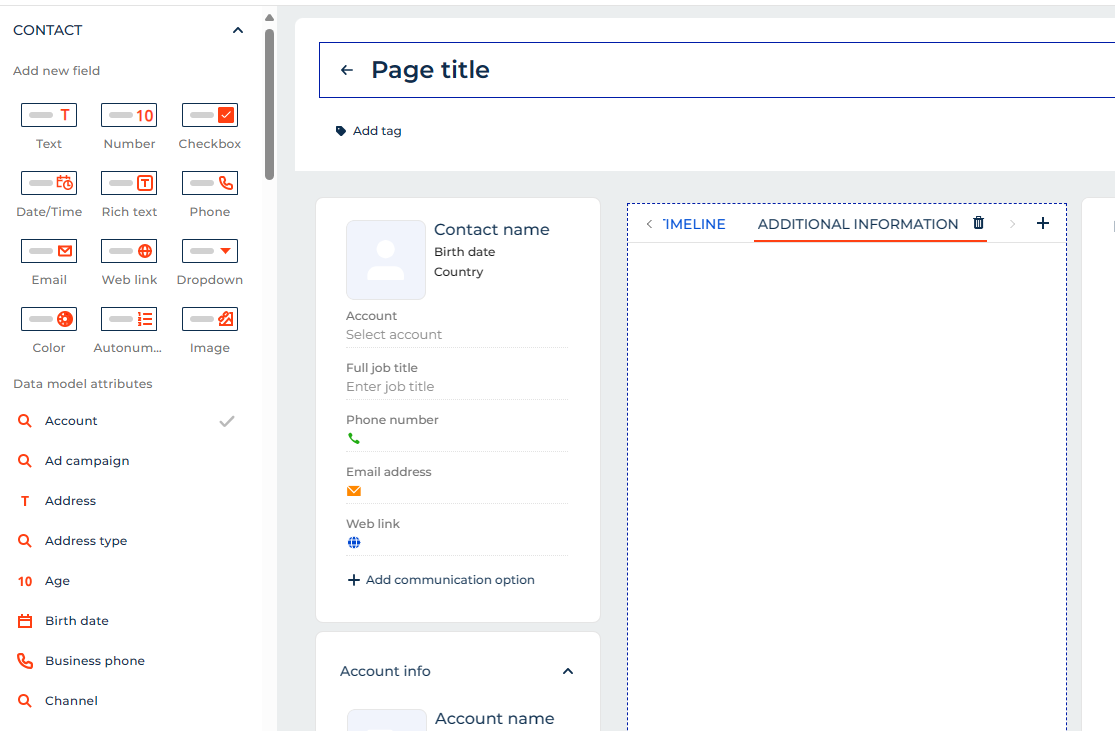Click the calendar icon beside Birth date attribute

click(25, 621)
